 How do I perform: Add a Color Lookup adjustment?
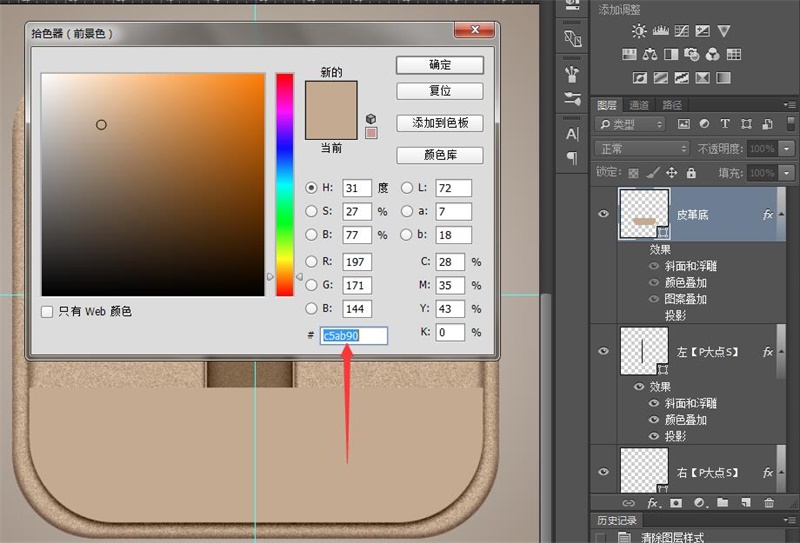coord(734,54)
